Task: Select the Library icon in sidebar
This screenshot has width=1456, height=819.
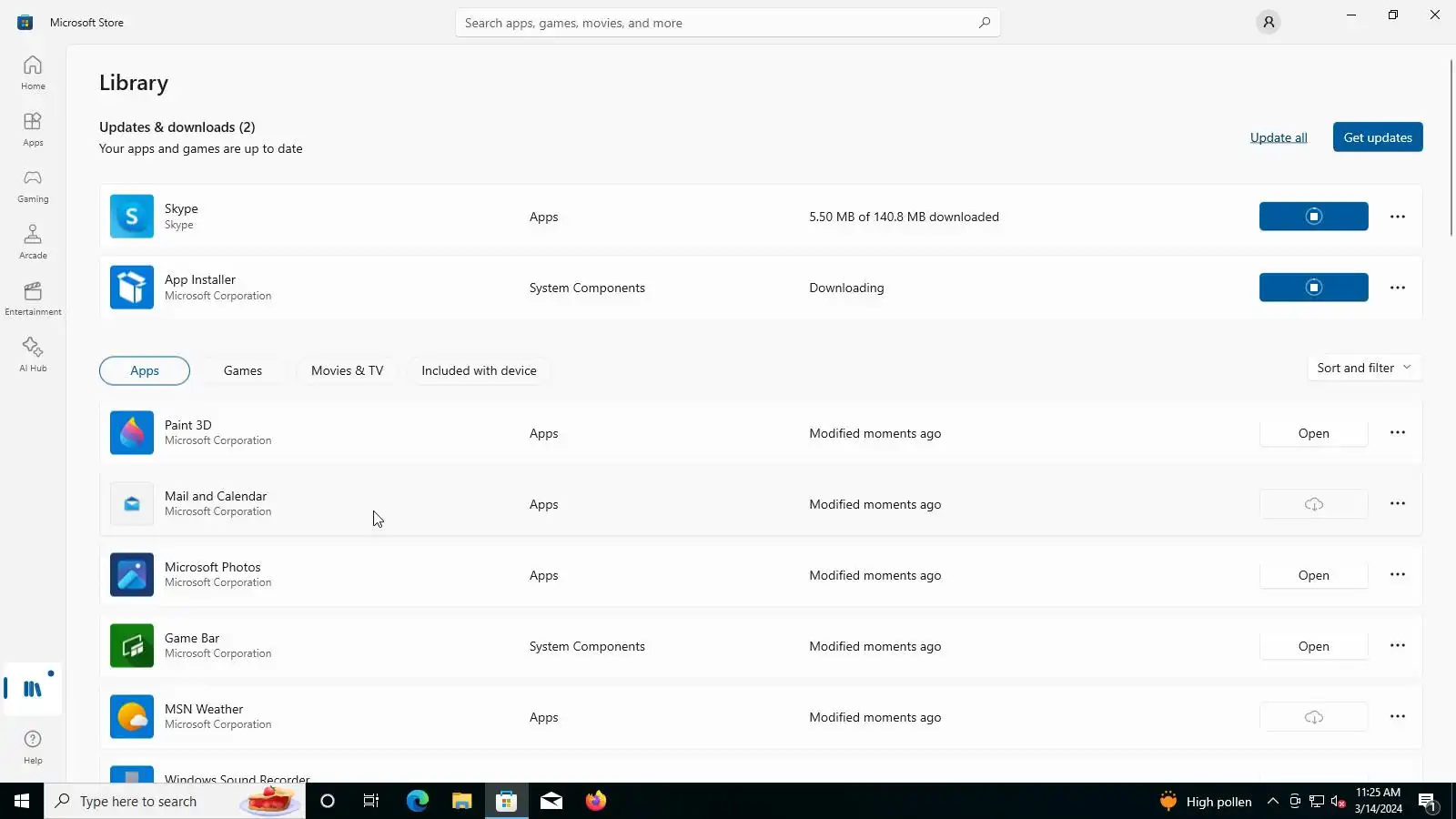Action: [x=33, y=689]
